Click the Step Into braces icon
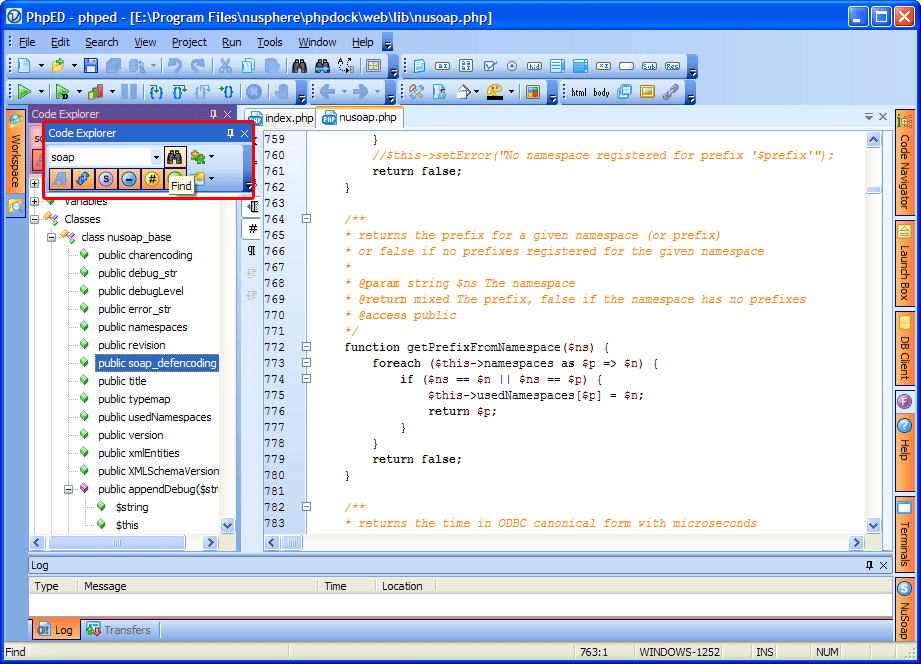 pos(156,92)
